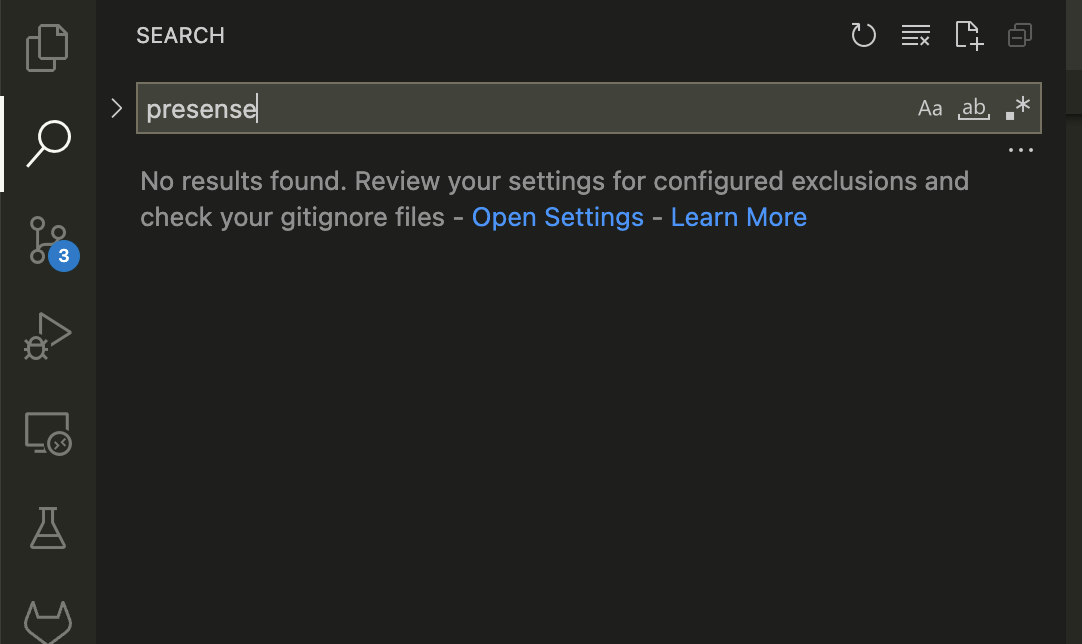Open a new Search Editor

(x=969, y=35)
